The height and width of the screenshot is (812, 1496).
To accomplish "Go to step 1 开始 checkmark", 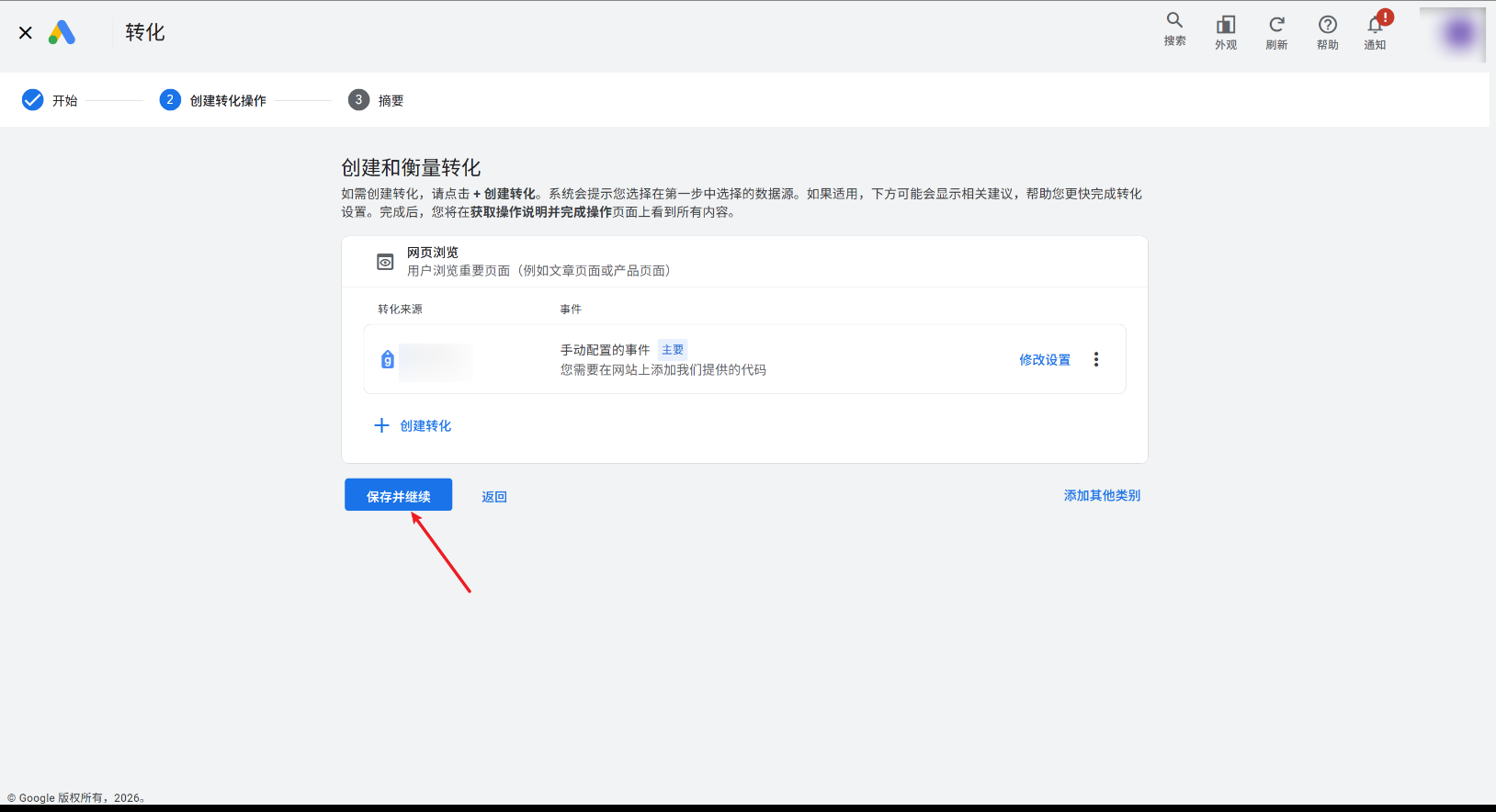I will coord(32,100).
